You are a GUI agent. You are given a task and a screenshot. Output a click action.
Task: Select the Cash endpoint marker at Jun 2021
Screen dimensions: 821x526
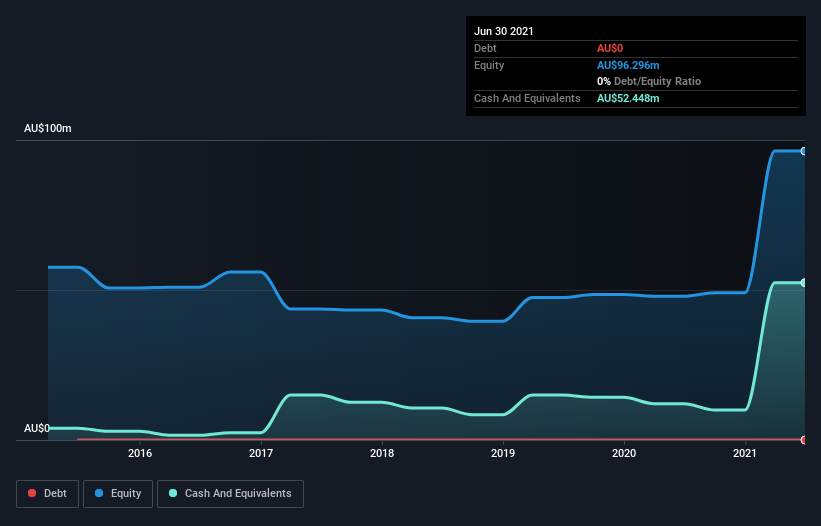tap(803, 283)
